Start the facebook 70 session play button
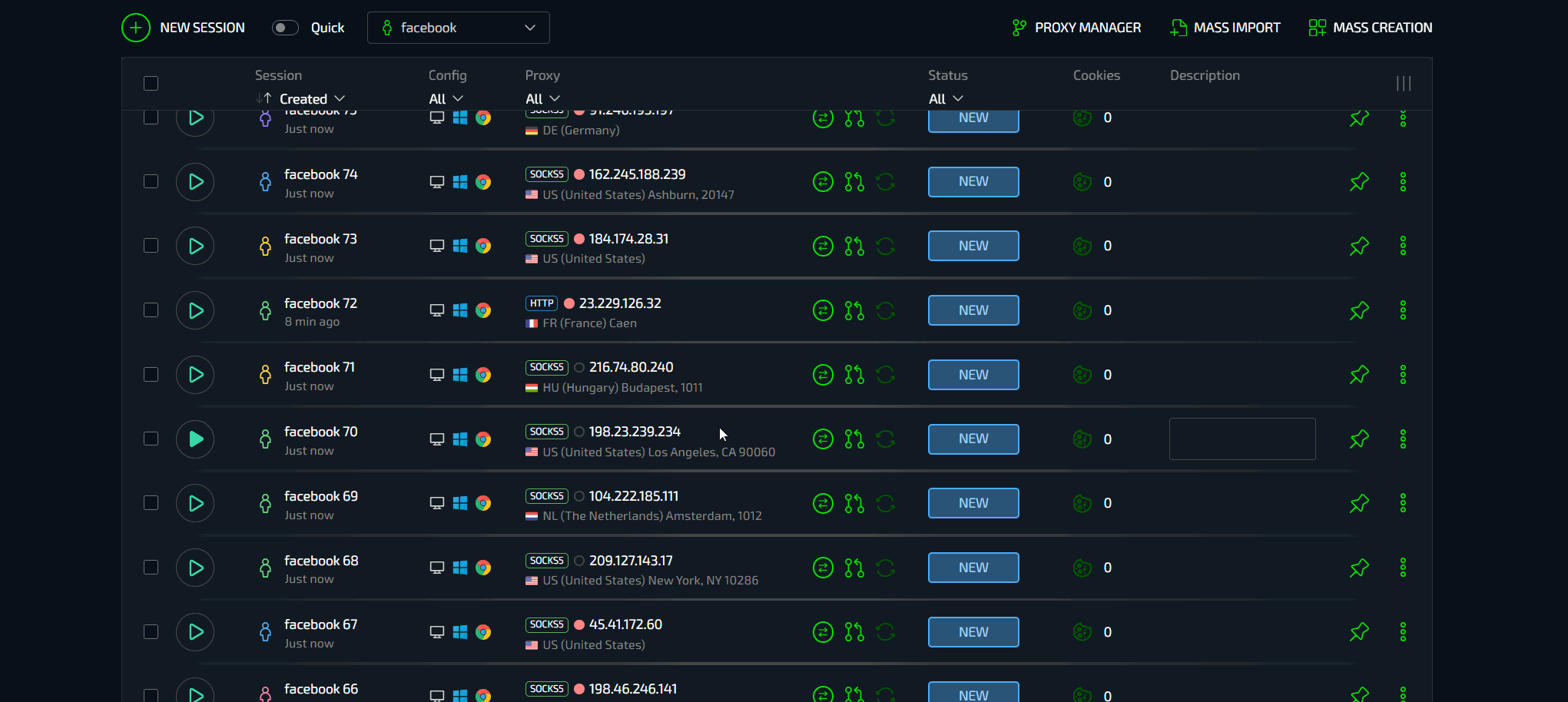1568x702 pixels. tap(195, 439)
